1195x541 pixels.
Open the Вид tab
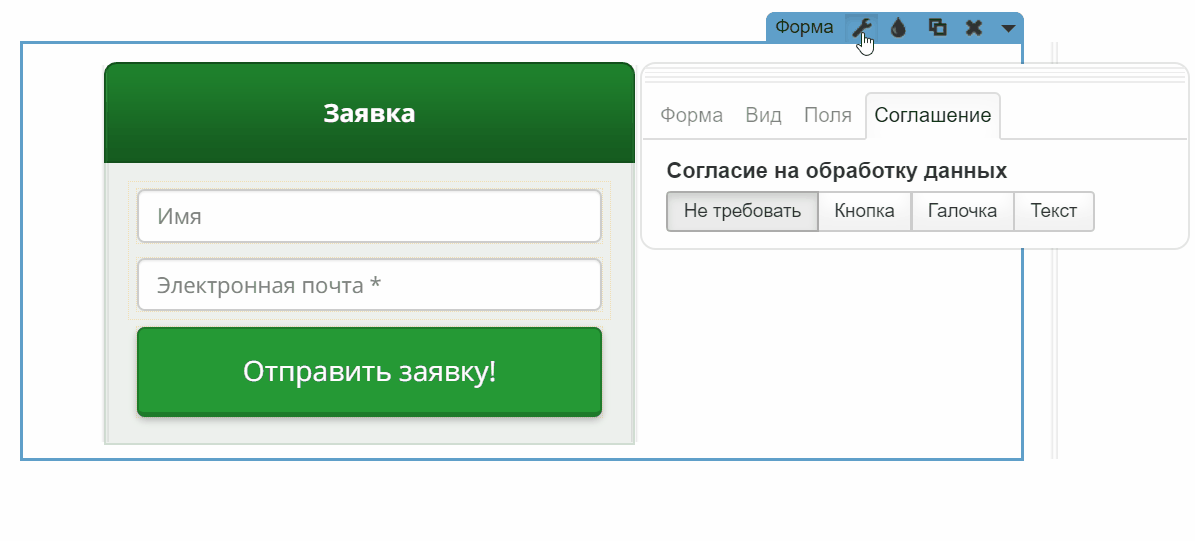click(x=763, y=115)
